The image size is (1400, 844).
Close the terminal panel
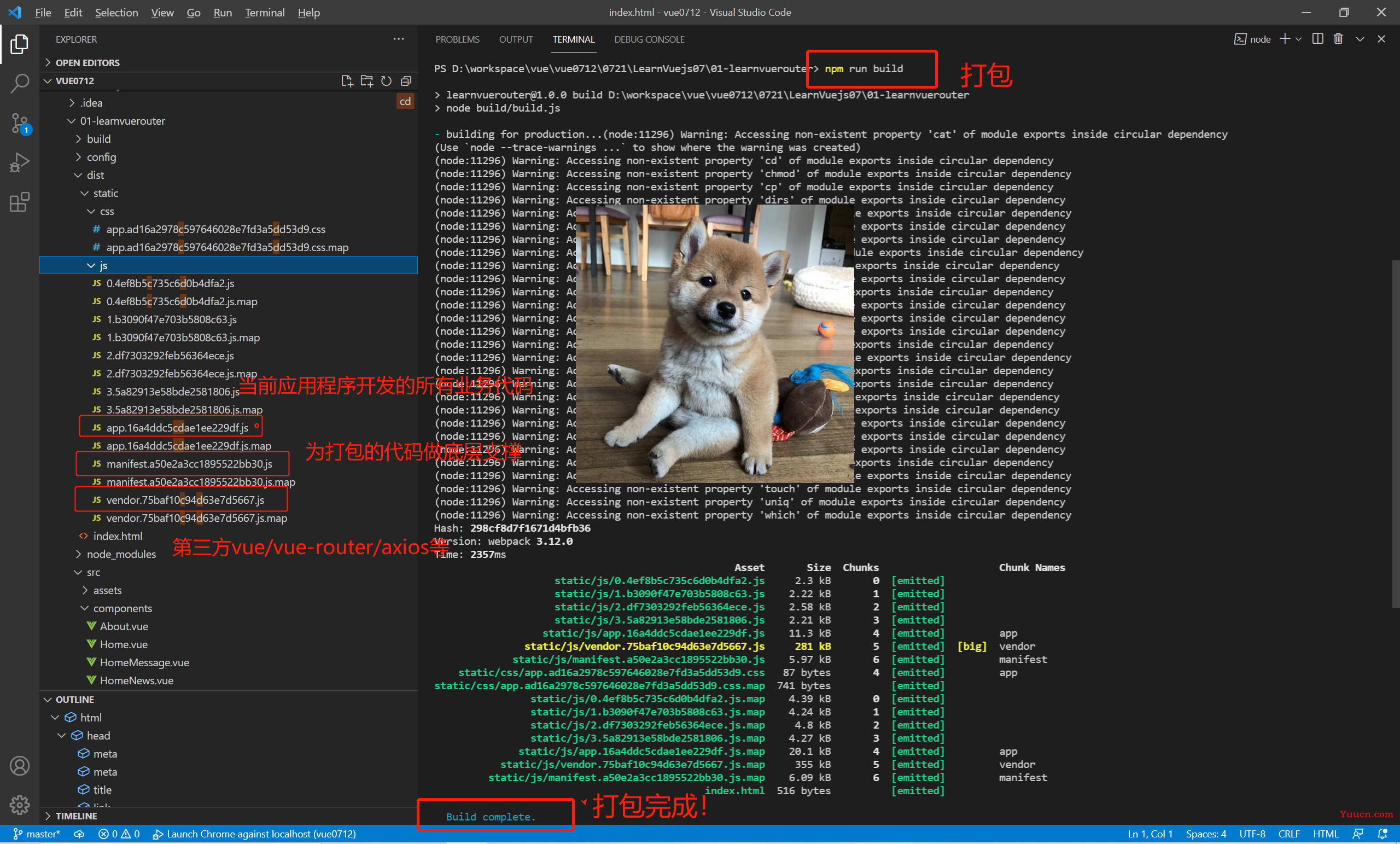point(1381,39)
